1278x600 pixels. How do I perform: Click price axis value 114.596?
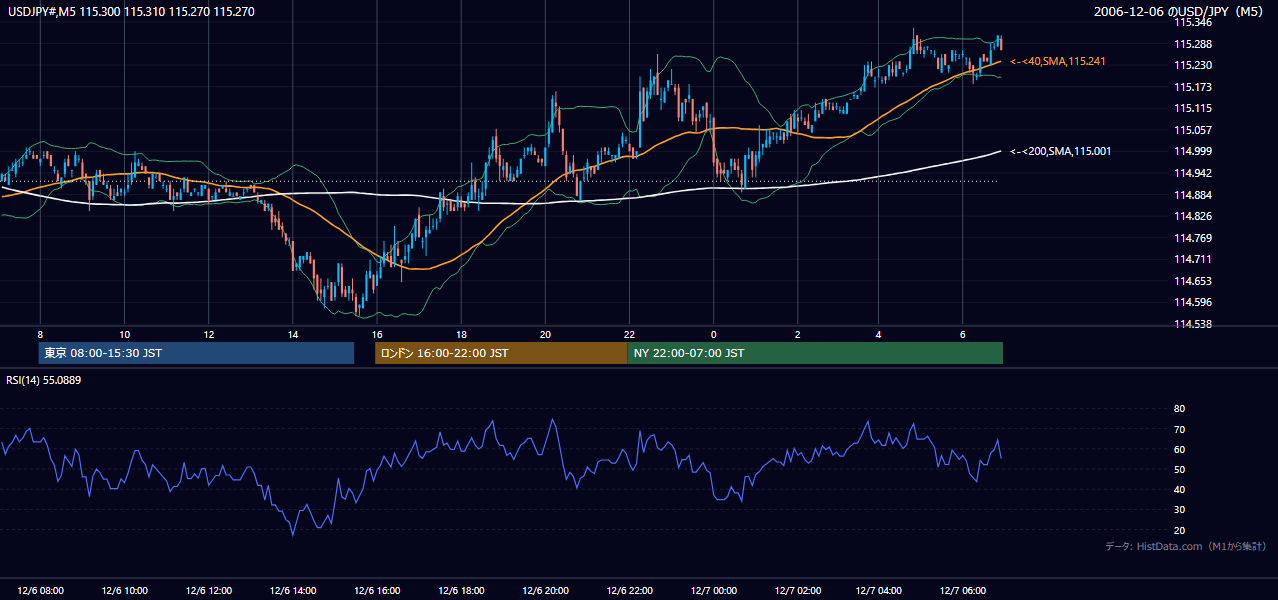pyautogui.click(x=1192, y=302)
